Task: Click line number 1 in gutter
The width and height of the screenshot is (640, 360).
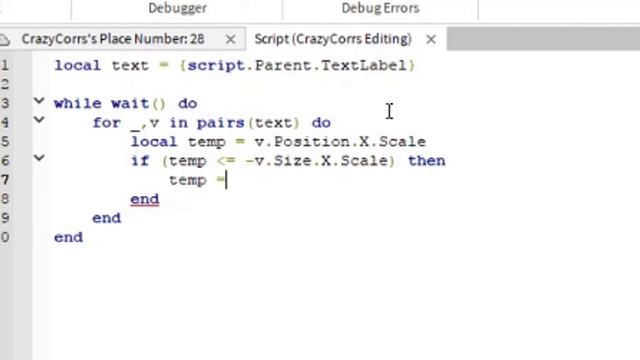Action: 4,65
